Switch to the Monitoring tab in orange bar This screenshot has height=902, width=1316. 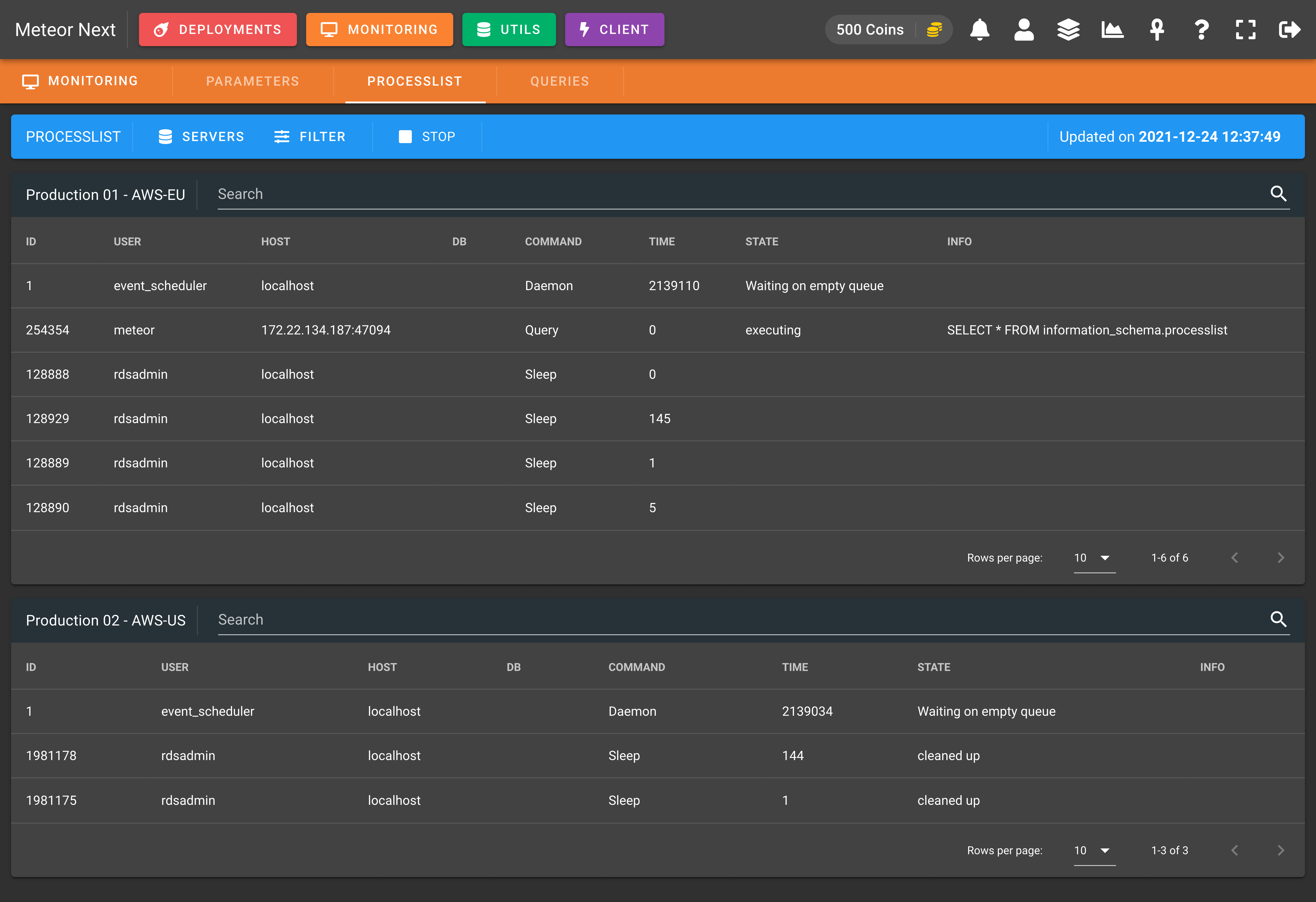coord(80,81)
